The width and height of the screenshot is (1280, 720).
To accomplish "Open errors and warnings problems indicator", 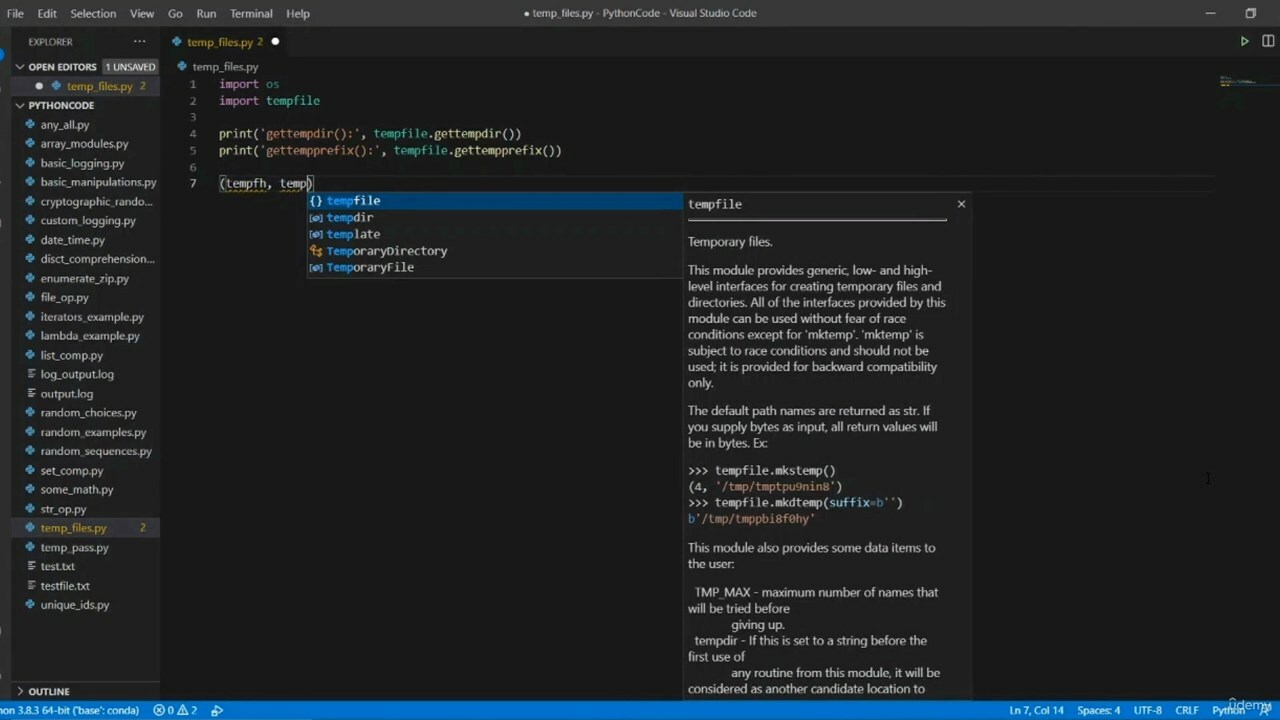I will tap(175, 710).
